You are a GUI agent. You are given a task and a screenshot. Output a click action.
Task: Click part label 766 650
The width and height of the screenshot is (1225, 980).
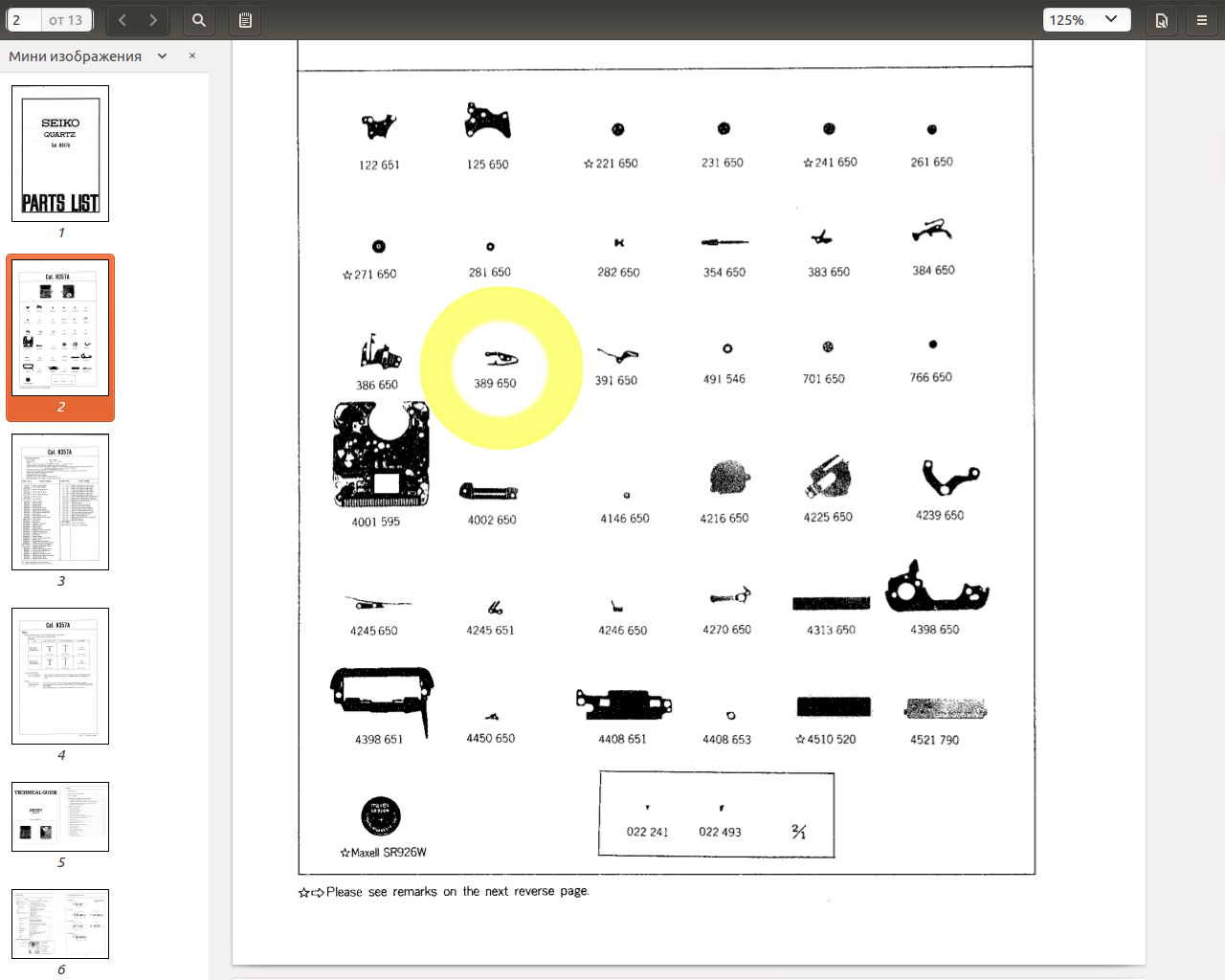click(931, 378)
